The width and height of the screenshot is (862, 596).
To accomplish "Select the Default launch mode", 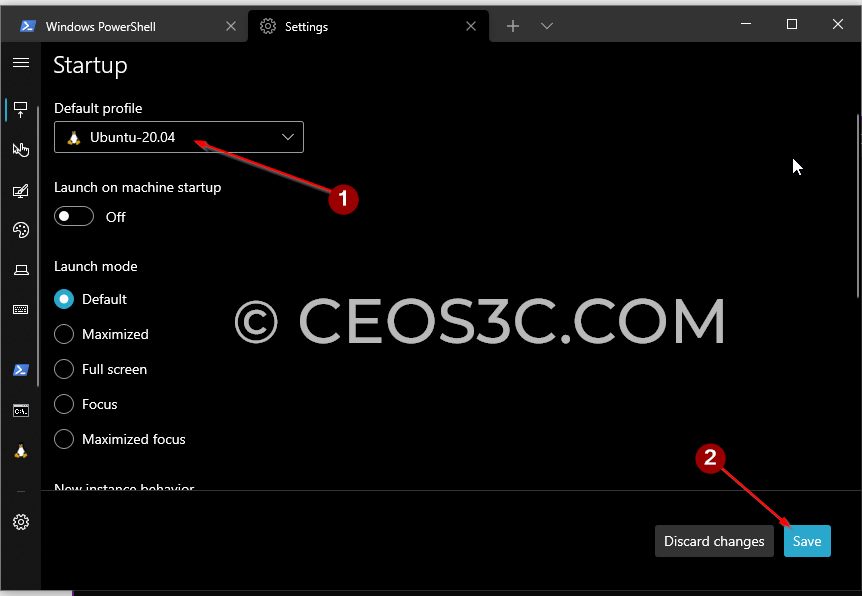I will coord(64,299).
